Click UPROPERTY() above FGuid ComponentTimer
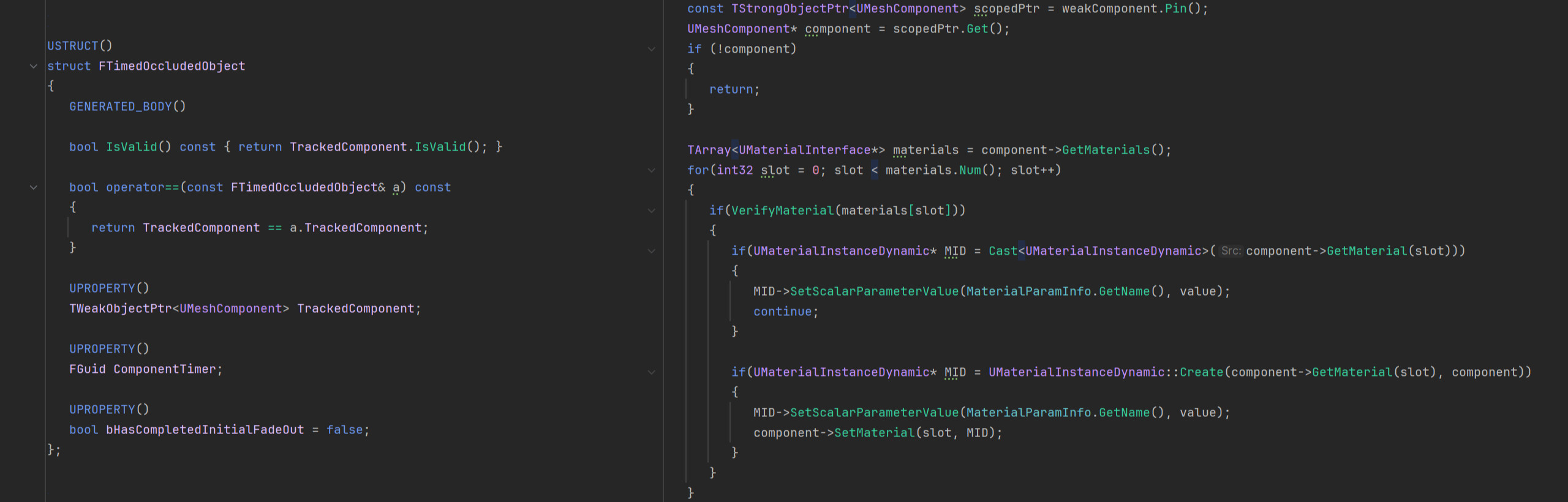 (109, 349)
